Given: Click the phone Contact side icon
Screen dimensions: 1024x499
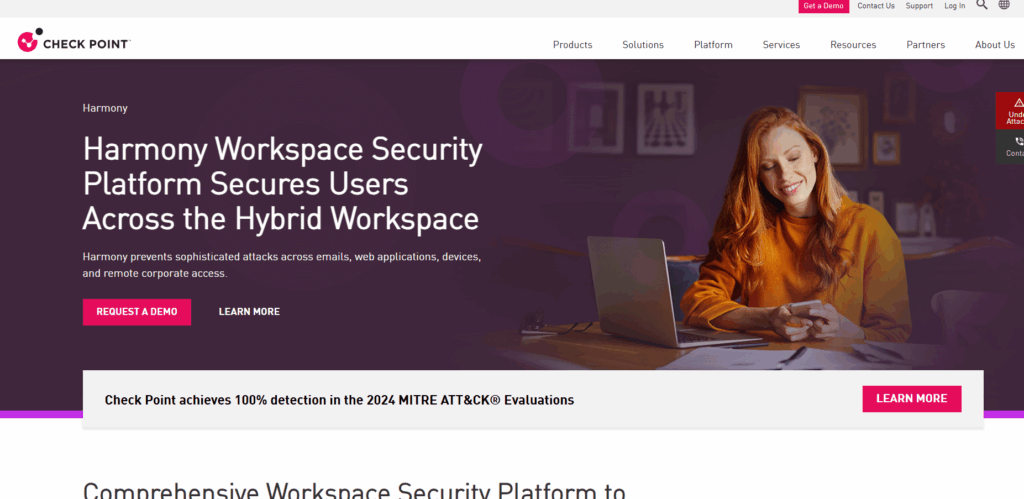Looking at the screenshot, I should (1017, 142).
